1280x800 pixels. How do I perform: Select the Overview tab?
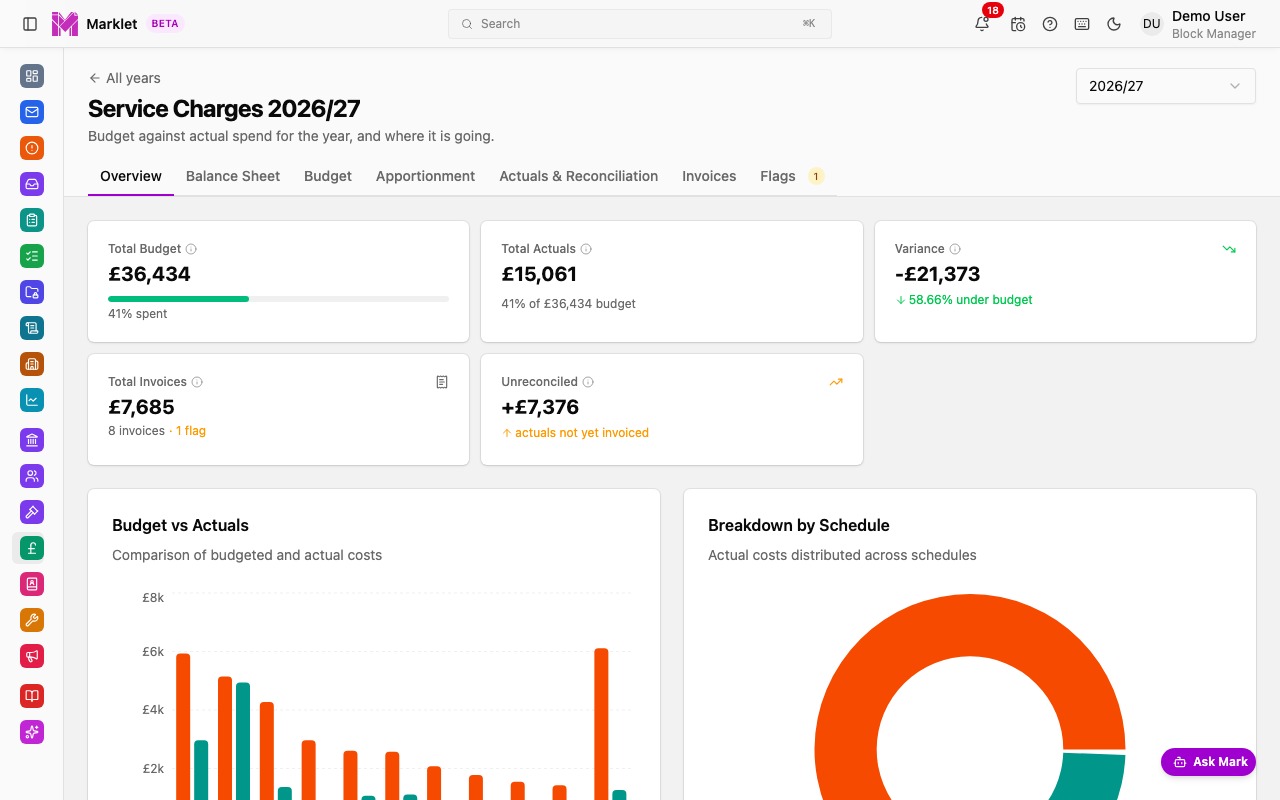pyautogui.click(x=131, y=176)
